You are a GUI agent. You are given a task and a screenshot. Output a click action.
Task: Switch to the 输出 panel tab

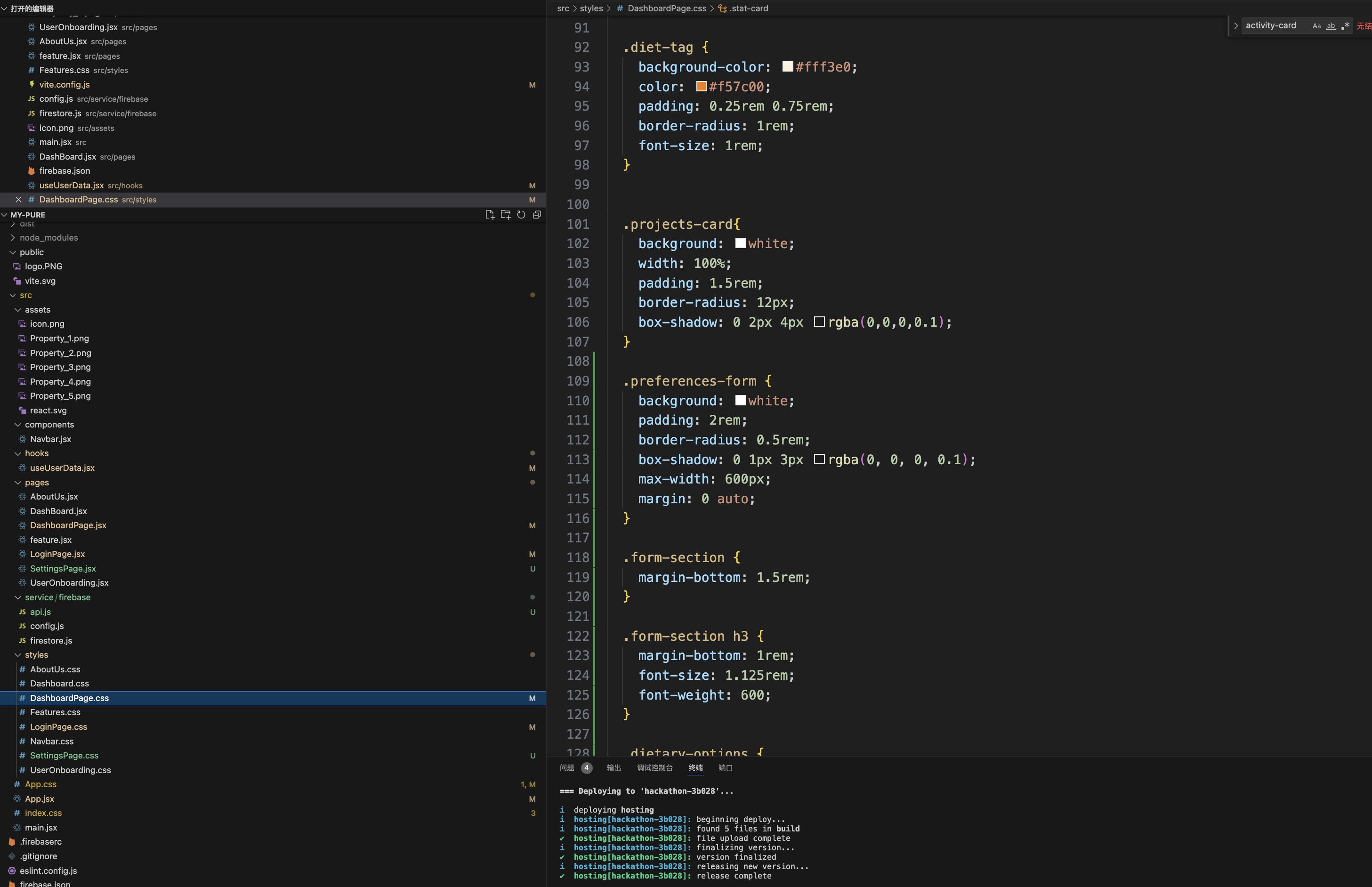point(613,768)
